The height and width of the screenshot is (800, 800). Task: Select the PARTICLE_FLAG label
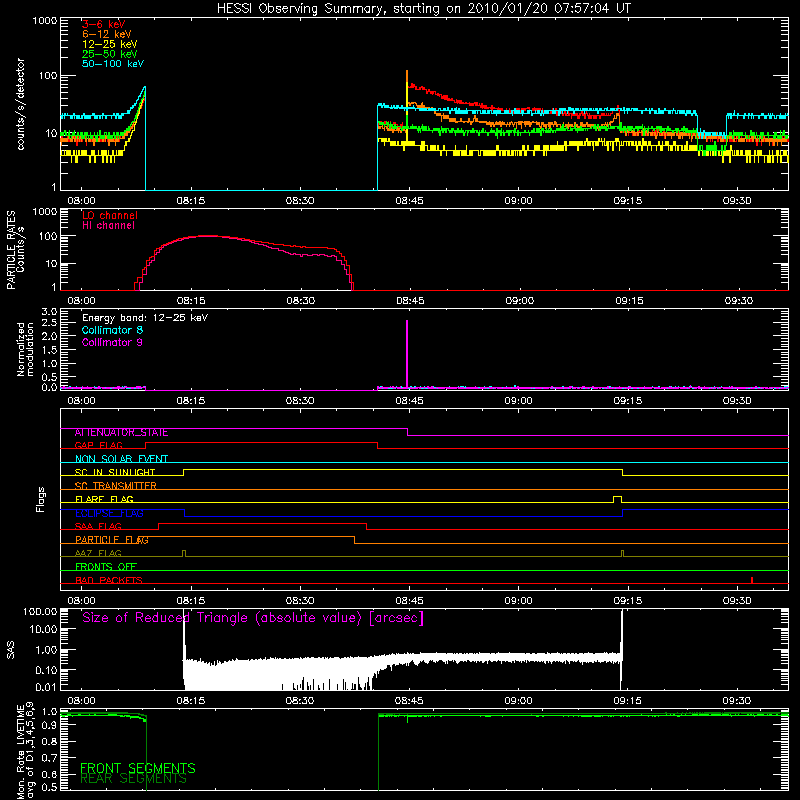112,540
